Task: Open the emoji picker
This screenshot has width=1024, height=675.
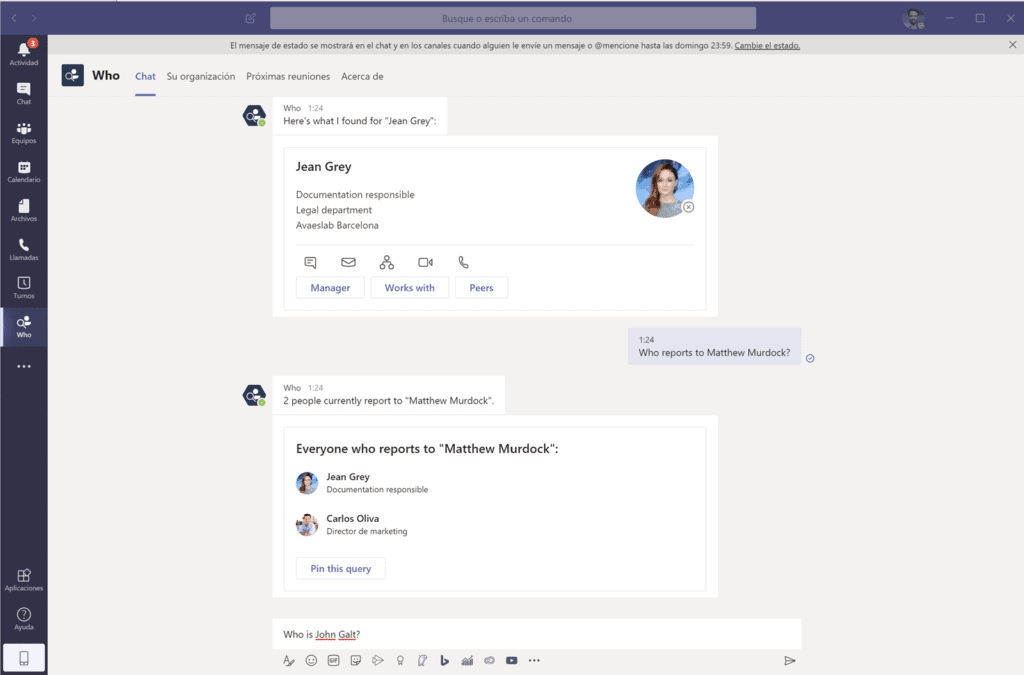Action: click(x=311, y=660)
